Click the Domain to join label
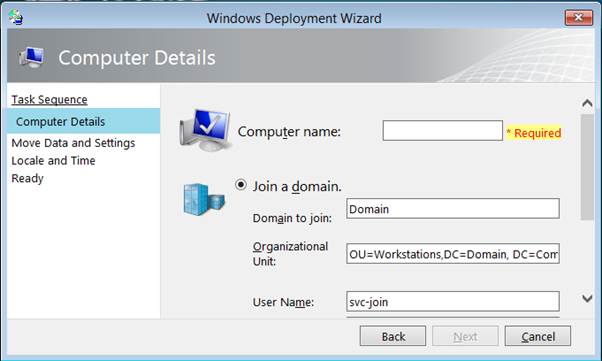This screenshot has width=602, height=361. 292,218
